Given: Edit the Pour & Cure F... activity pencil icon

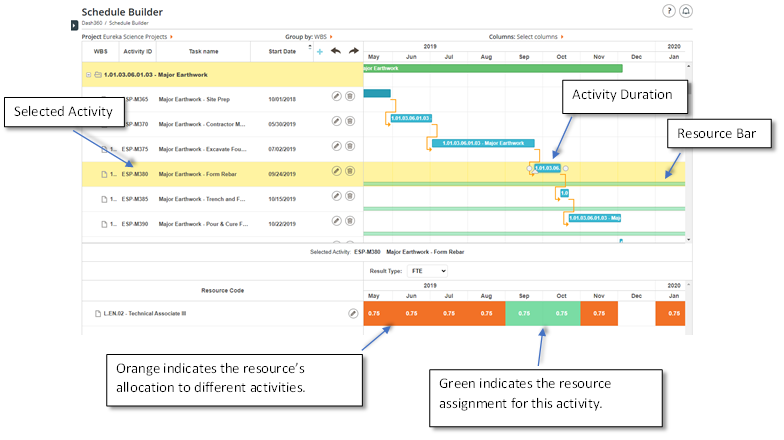Looking at the screenshot, I should click(x=336, y=221).
